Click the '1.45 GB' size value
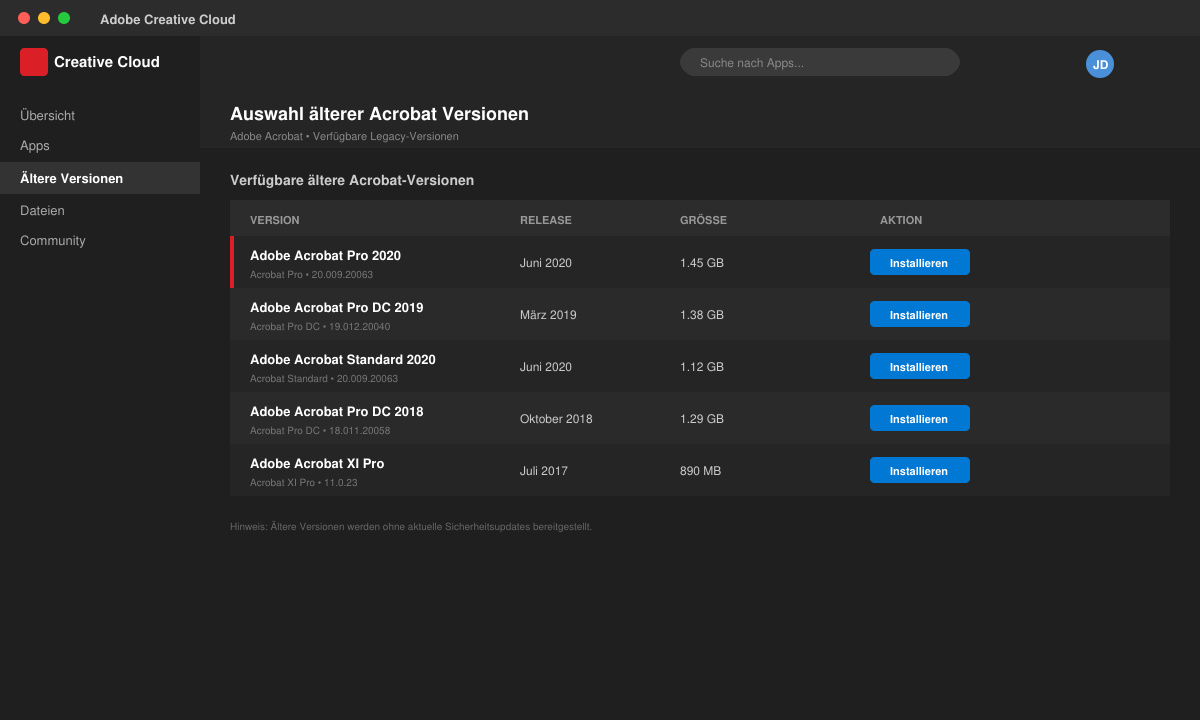This screenshot has width=1200, height=720. (x=702, y=263)
